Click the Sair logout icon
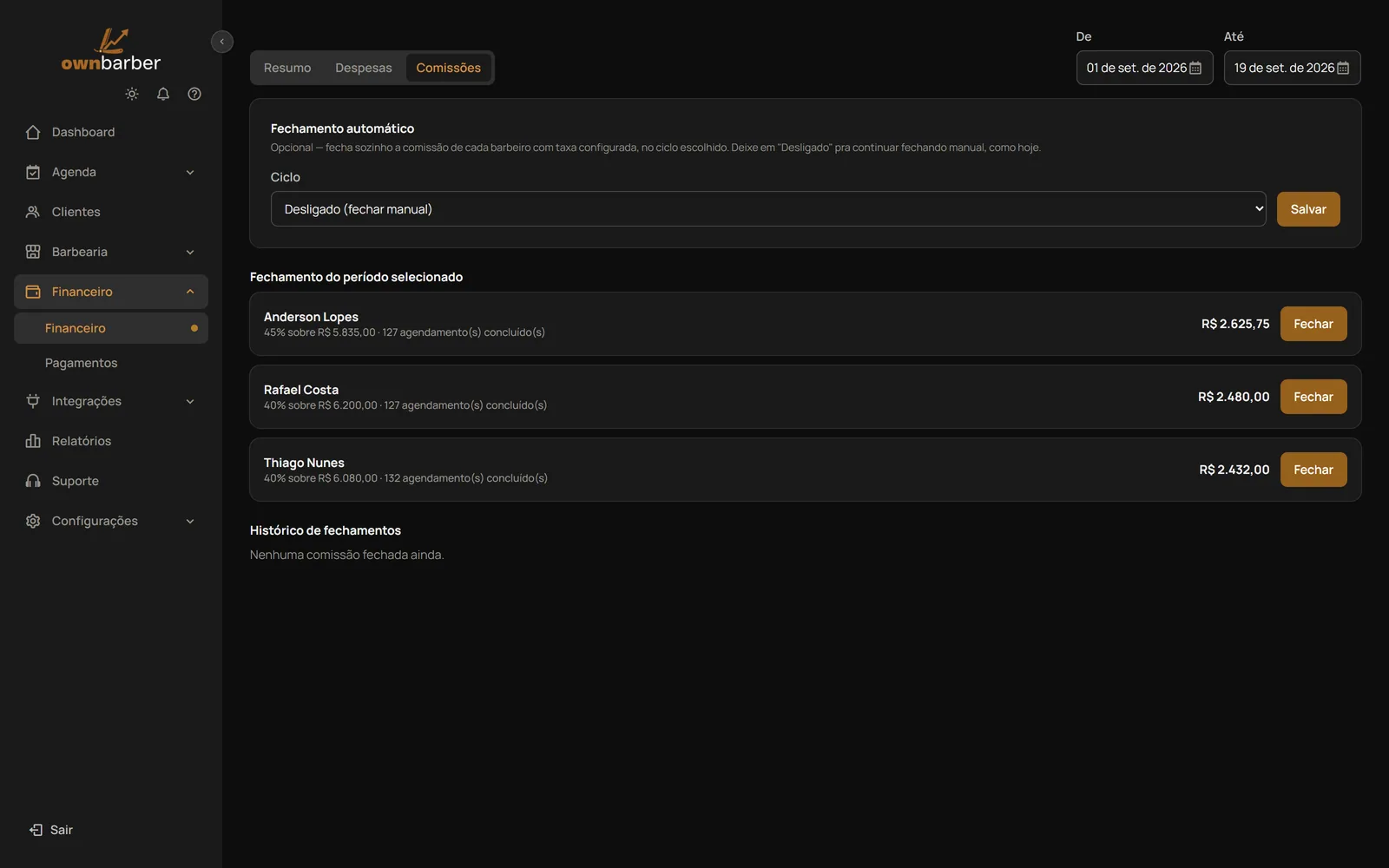The image size is (1389, 868). pyautogui.click(x=36, y=830)
